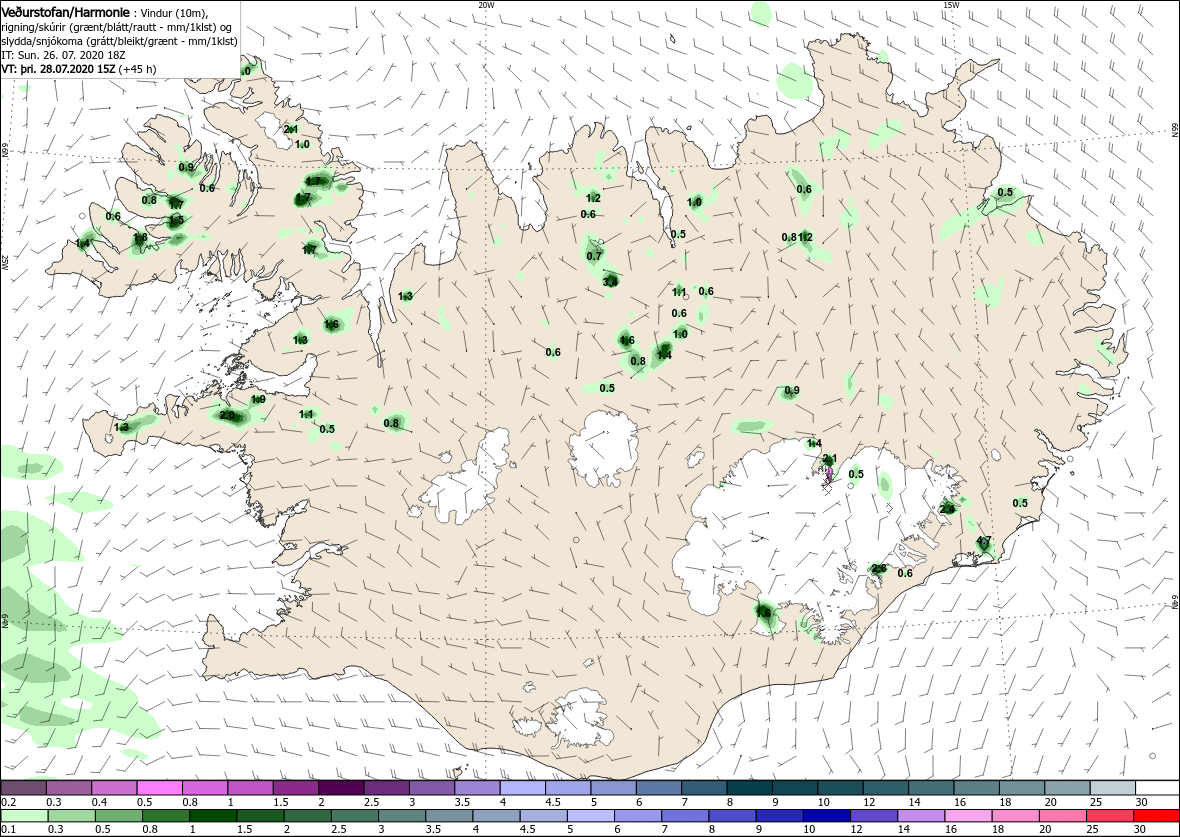The width and height of the screenshot is (1180, 837).
Task: Click the '15W' longitude label
Action: 950,5
